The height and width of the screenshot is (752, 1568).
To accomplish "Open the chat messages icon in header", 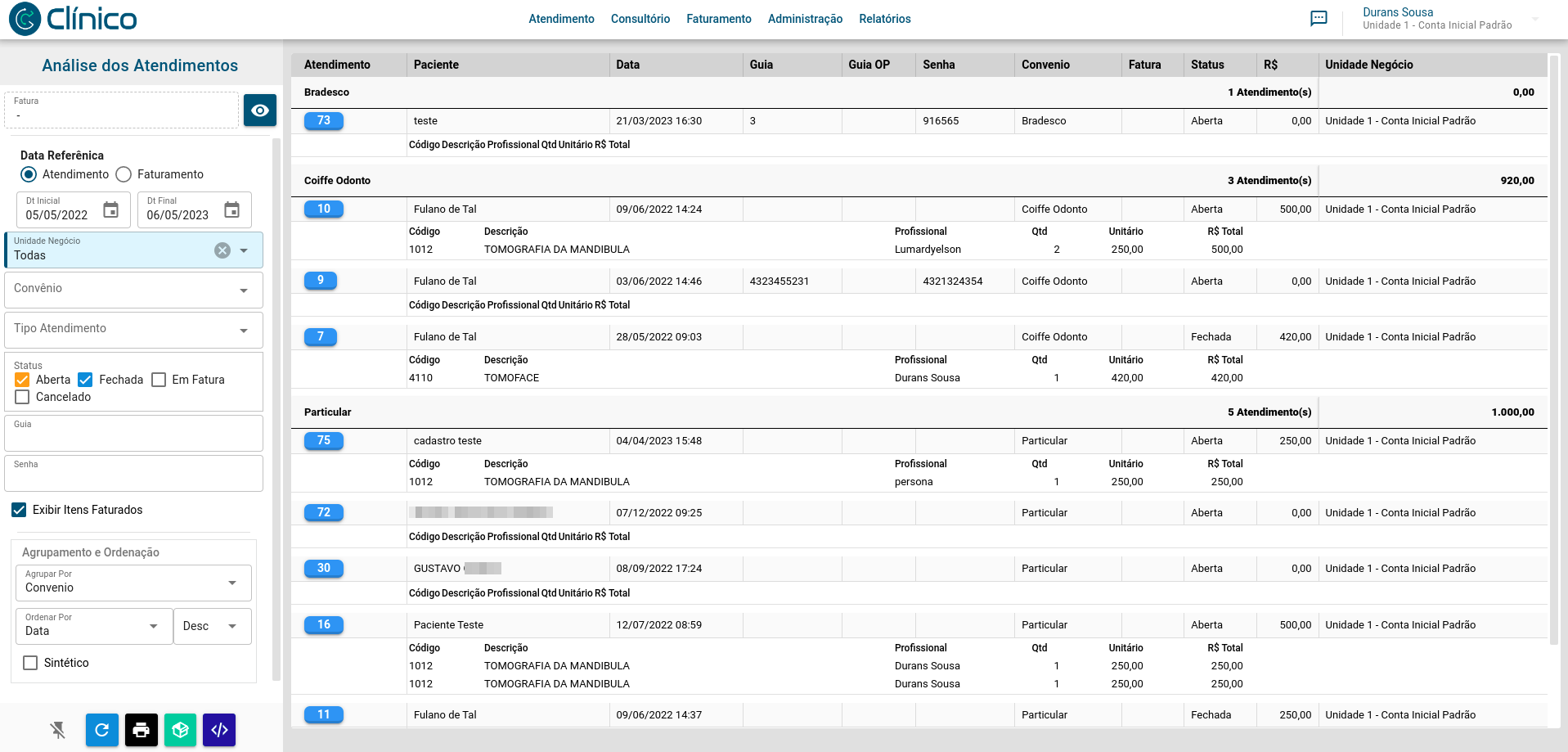I will point(1319,19).
